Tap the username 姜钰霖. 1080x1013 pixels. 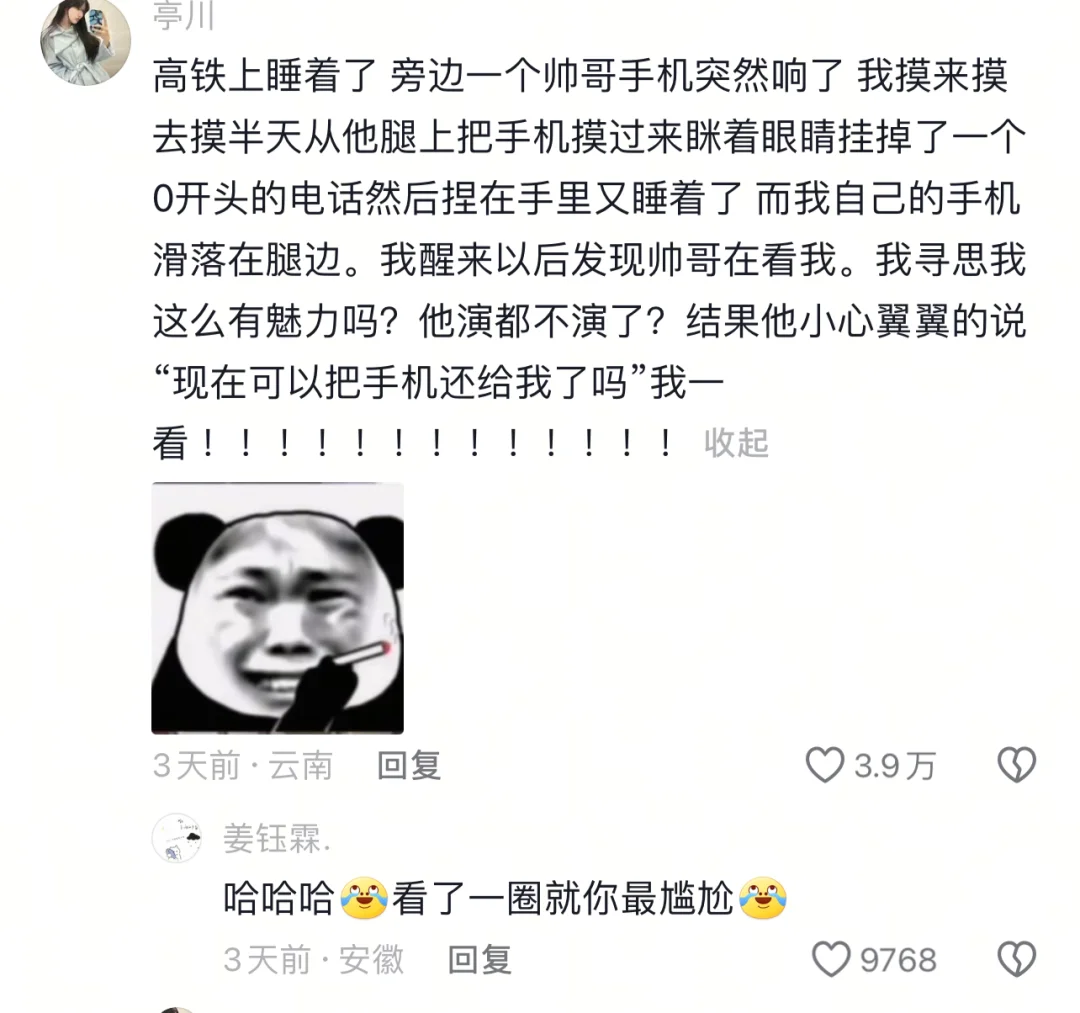[x=277, y=838]
